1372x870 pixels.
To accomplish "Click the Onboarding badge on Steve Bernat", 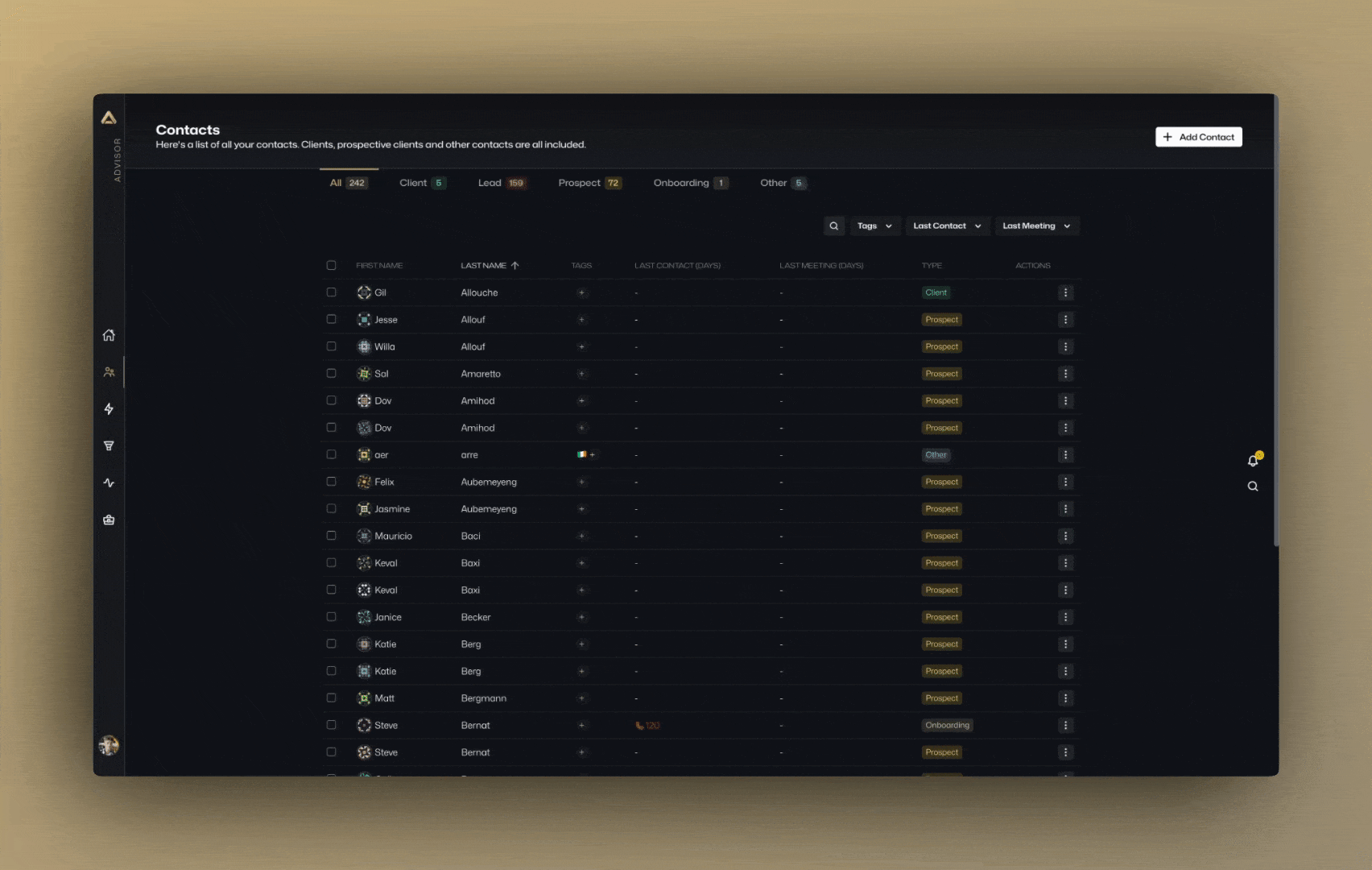I will point(947,726).
